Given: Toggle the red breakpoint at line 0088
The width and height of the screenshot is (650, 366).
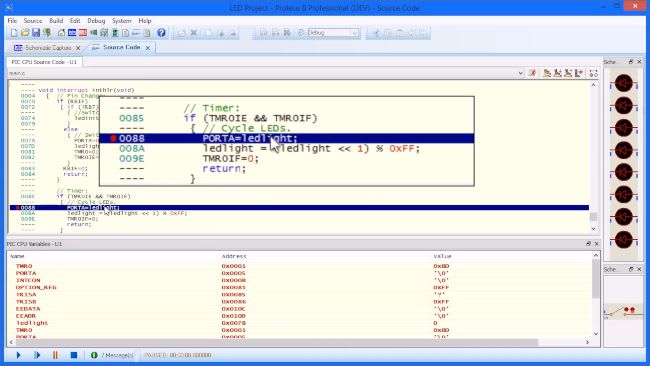Looking at the screenshot, I should 17,208.
